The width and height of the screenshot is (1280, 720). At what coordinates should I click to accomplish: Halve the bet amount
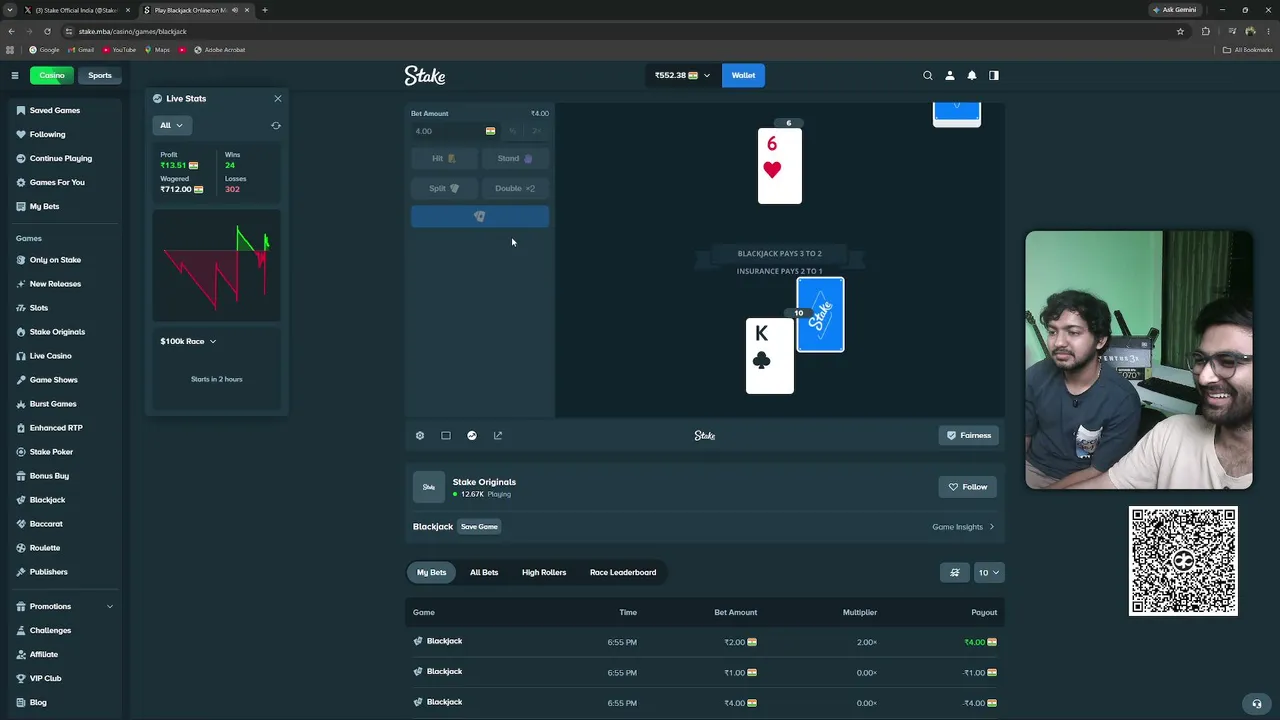click(x=513, y=131)
